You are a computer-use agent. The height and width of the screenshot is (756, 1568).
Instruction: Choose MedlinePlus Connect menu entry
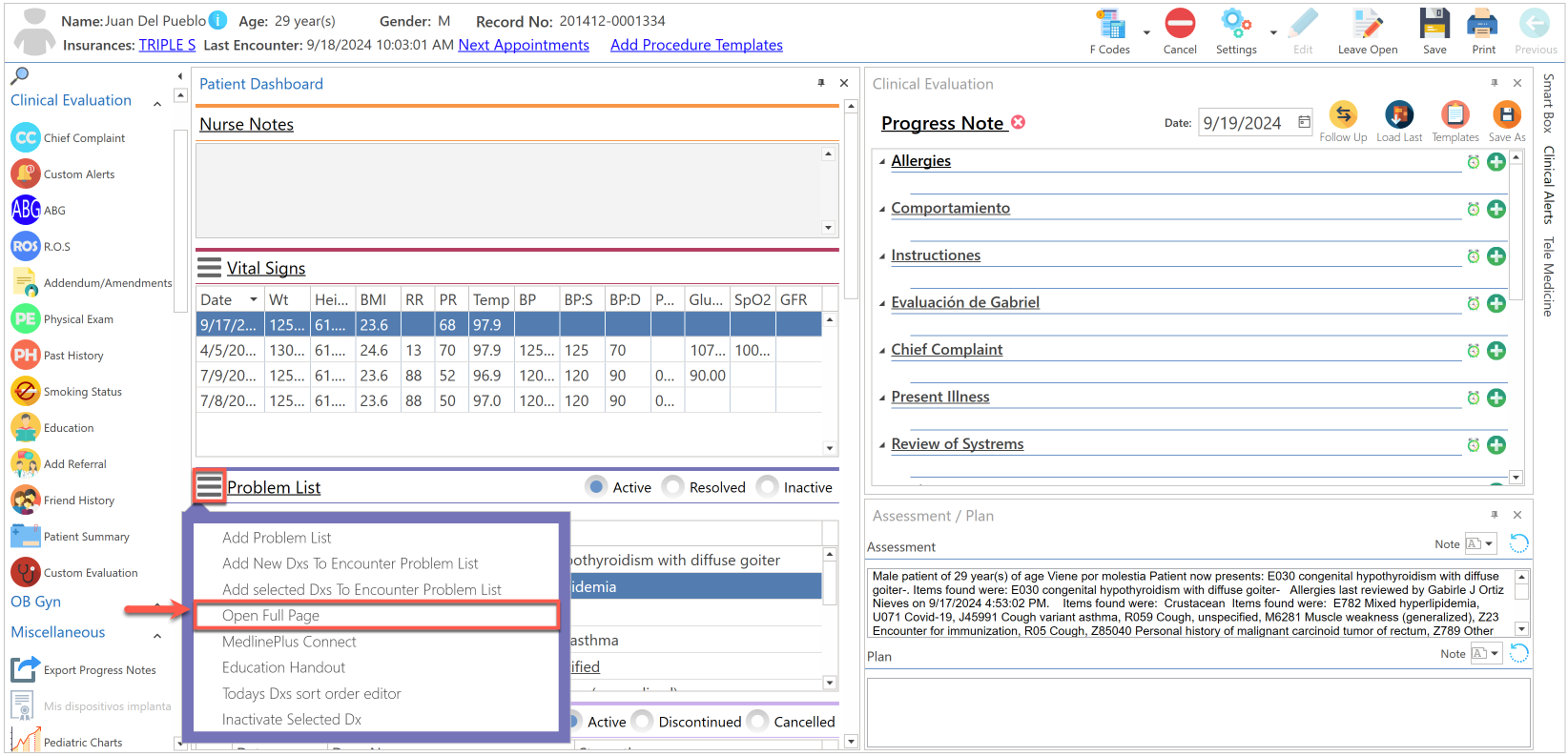pyautogui.click(x=289, y=642)
